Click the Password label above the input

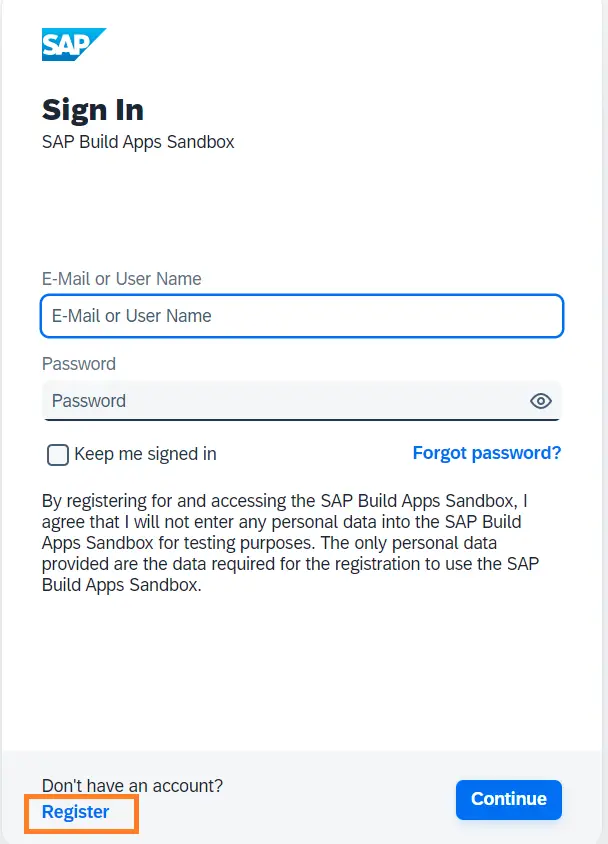tap(79, 364)
